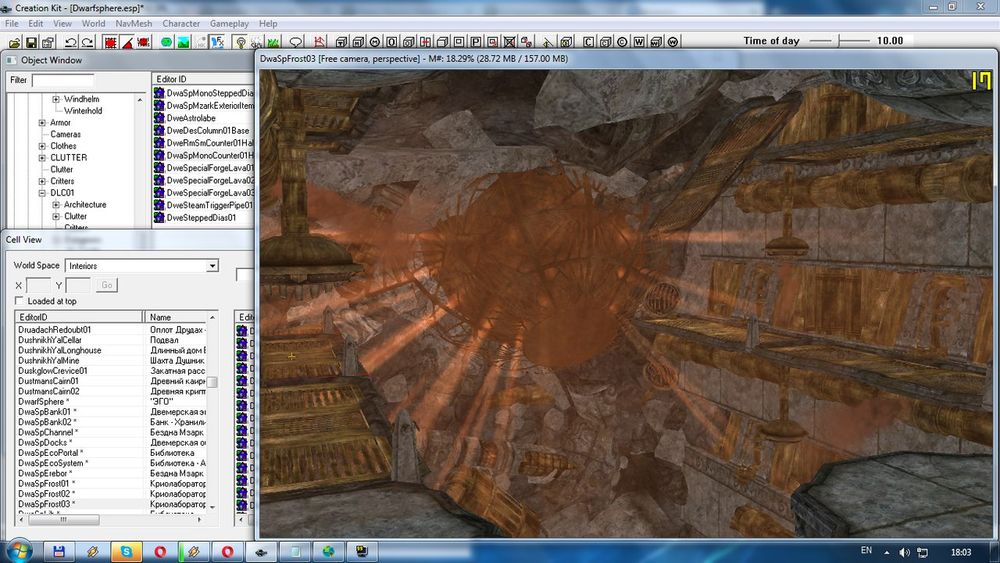1000x563 pixels.
Task: Click the boxed C toolbar icon
Action: click(589, 42)
